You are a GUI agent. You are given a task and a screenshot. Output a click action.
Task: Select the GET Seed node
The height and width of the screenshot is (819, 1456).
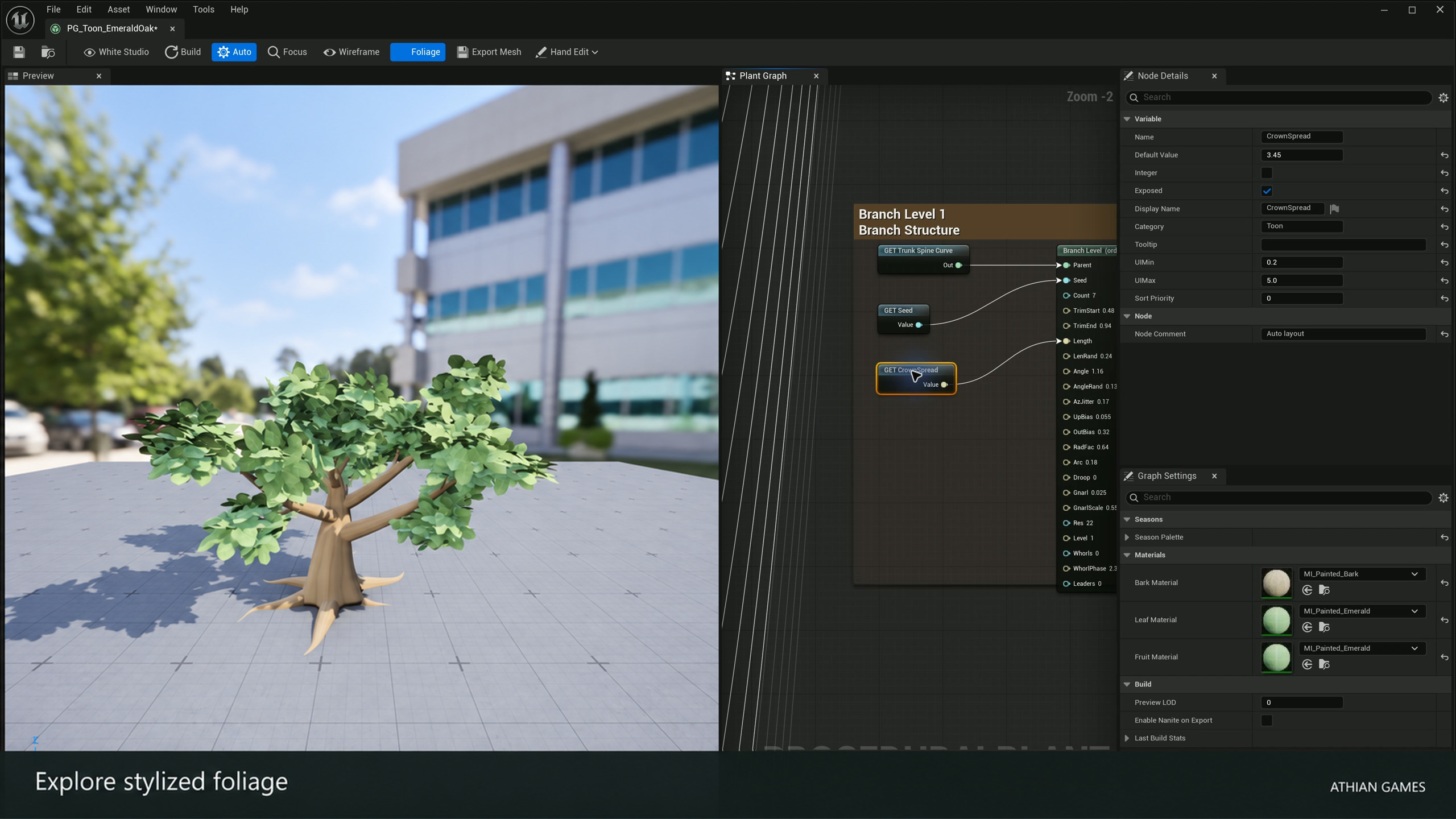point(904,318)
